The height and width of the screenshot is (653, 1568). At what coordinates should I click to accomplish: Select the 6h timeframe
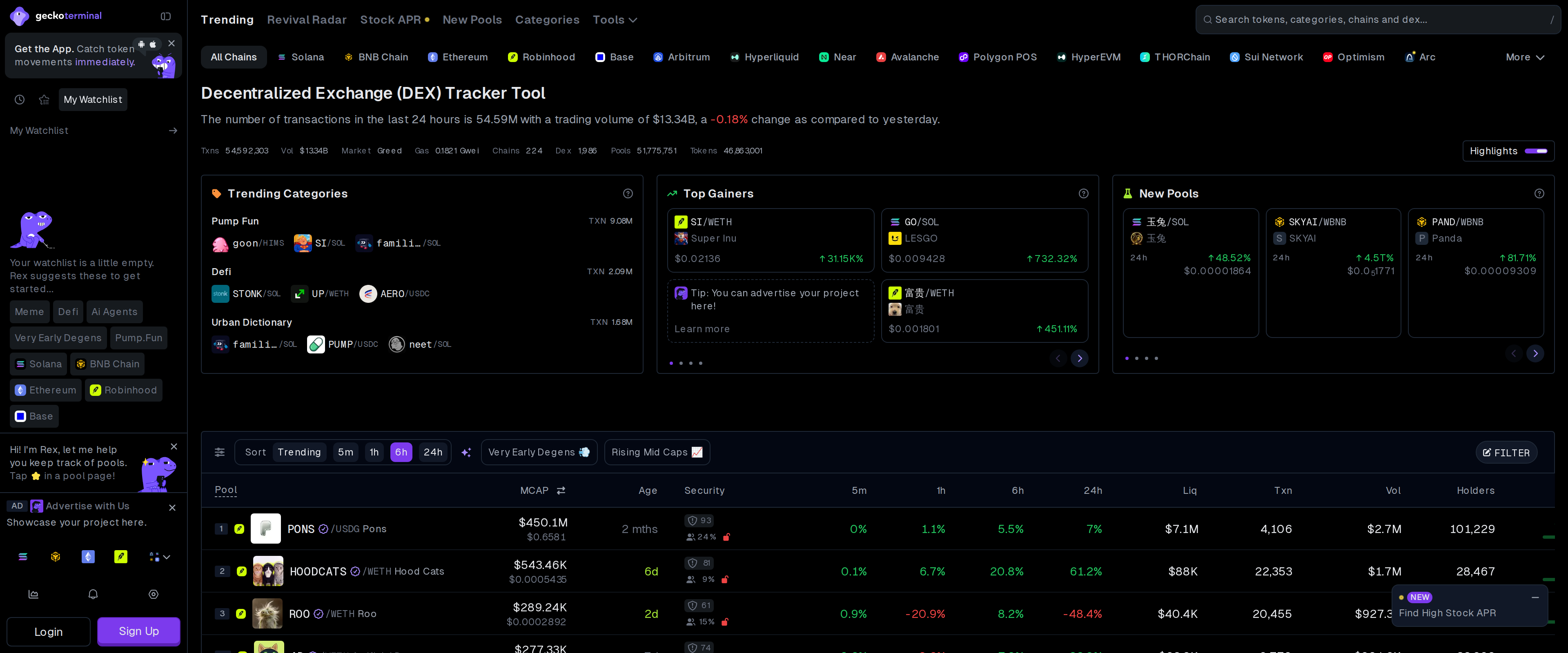pyautogui.click(x=401, y=451)
